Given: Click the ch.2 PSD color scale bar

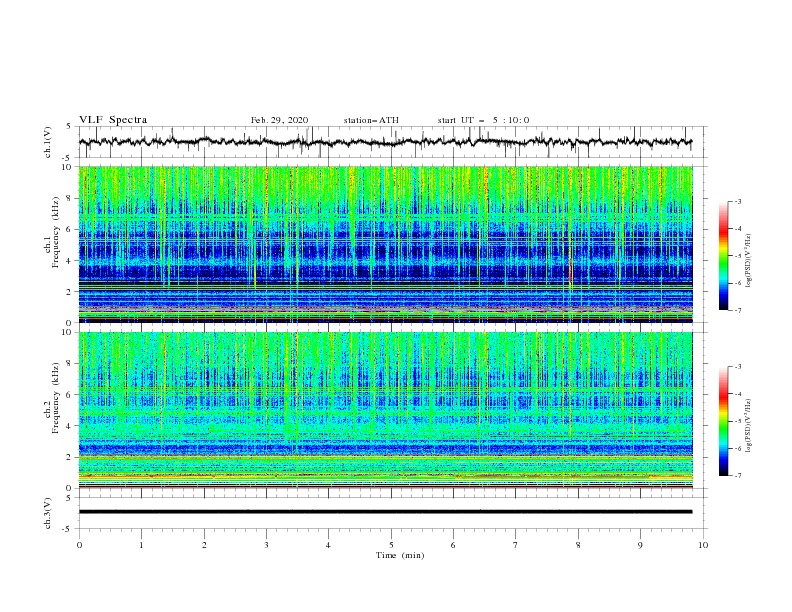Looking at the screenshot, I should coord(723,421).
